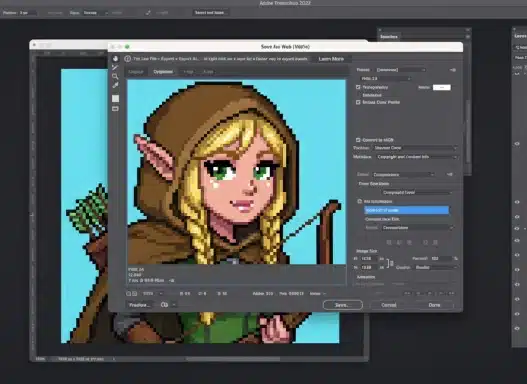Click the image width field
Image resolution: width=527 pixels, height=384 pixels.
(369, 259)
